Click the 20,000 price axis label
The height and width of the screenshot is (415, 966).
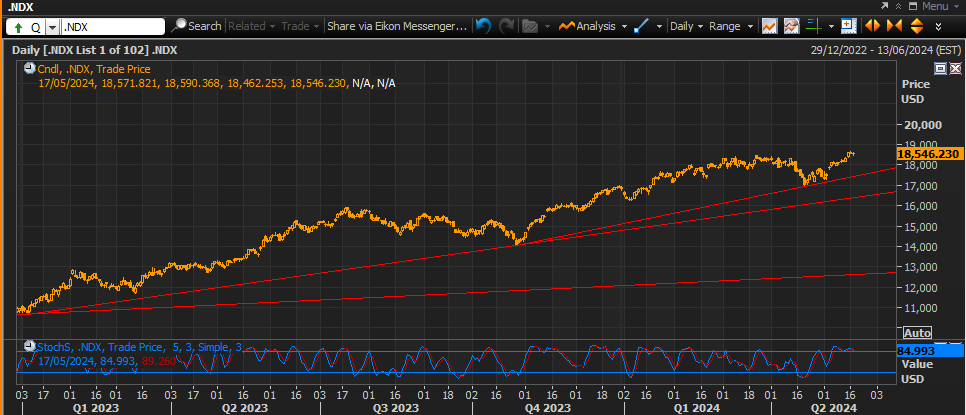[922, 125]
